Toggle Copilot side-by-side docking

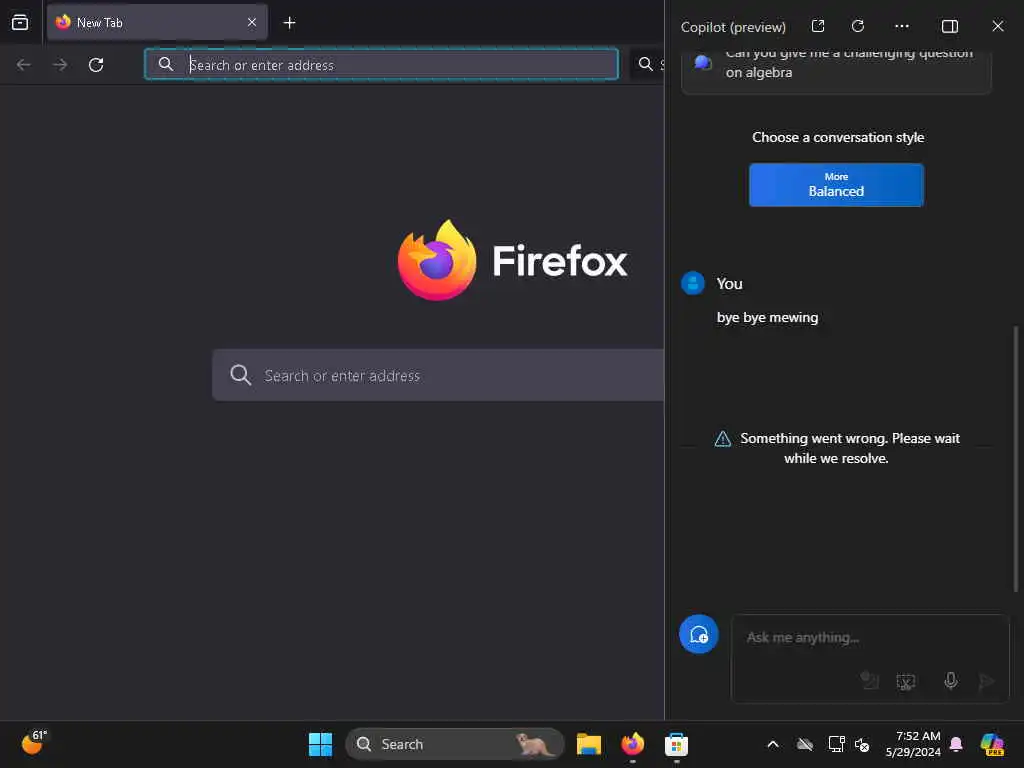click(x=950, y=26)
